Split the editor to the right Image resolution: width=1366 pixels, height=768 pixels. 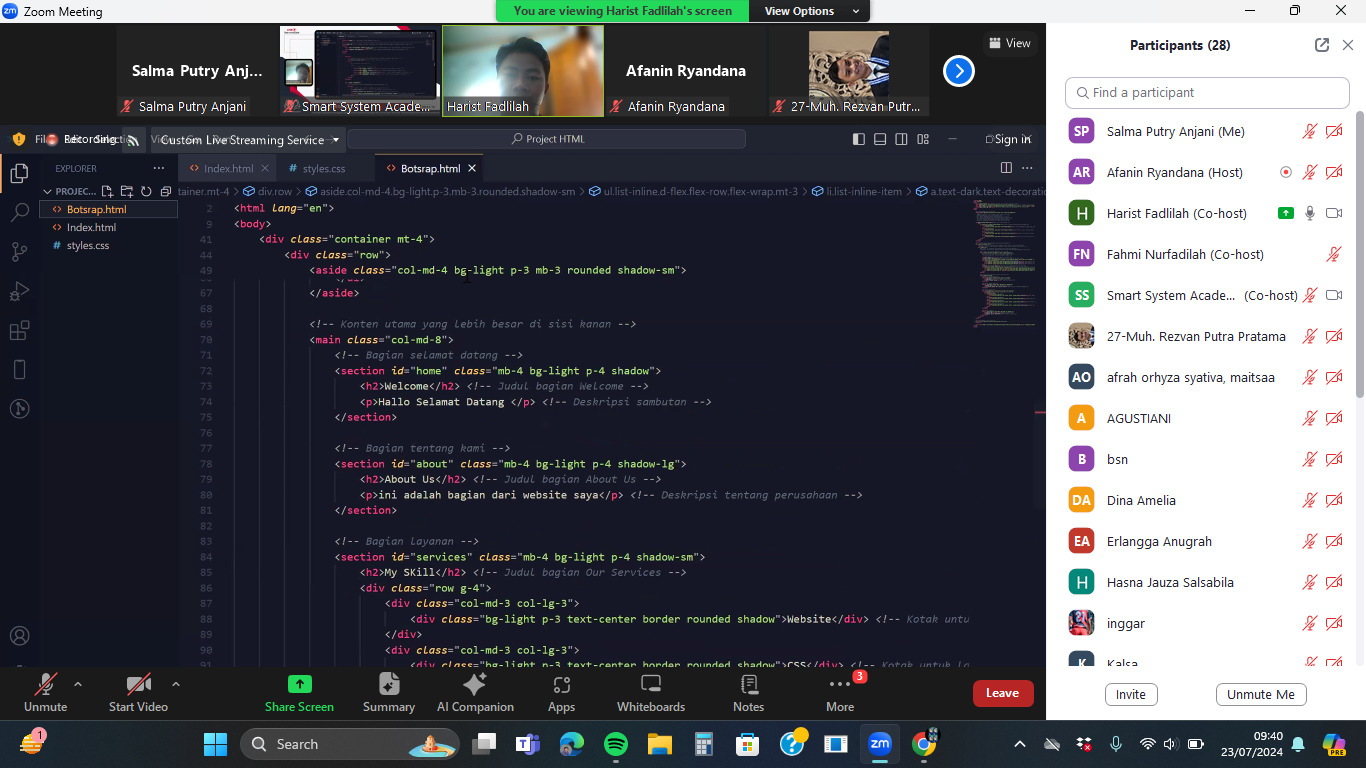[x=1006, y=168]
